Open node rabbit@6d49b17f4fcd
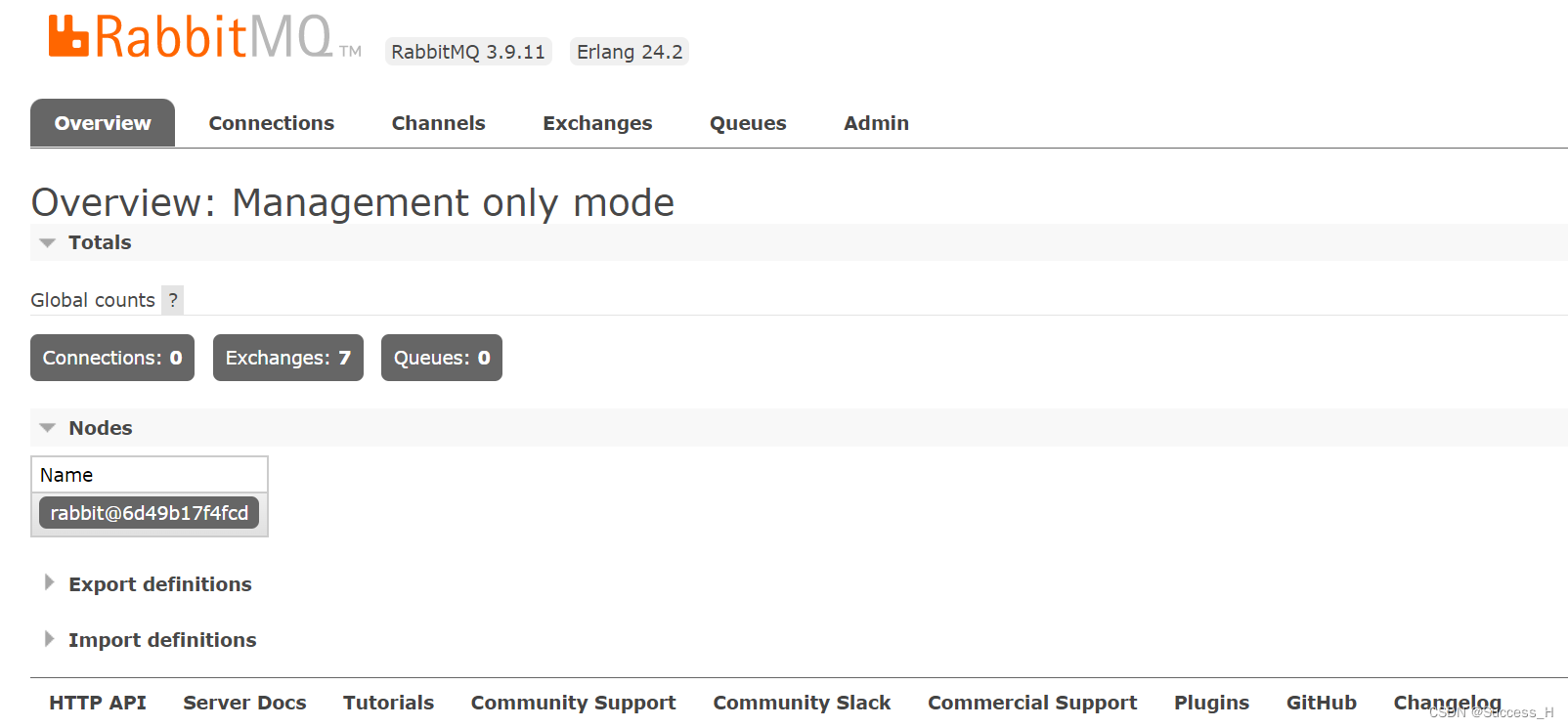This screenshot has height=728, width=1568. (149, 513)
